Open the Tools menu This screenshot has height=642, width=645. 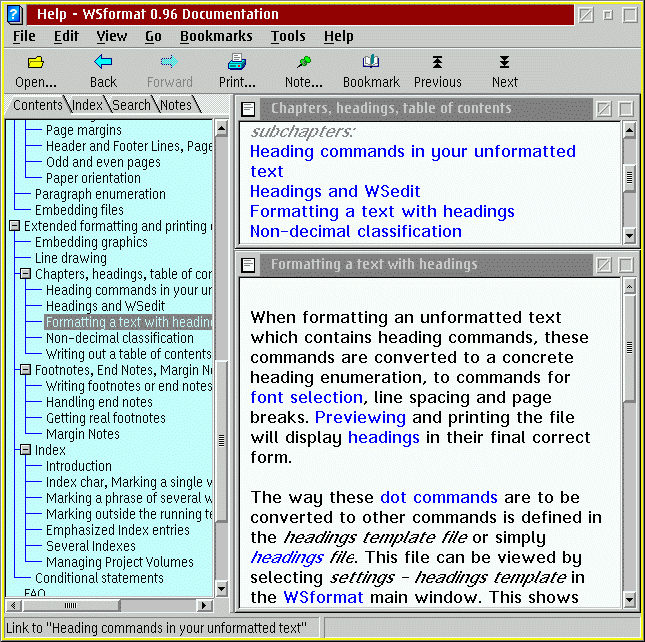pos(288,36)
